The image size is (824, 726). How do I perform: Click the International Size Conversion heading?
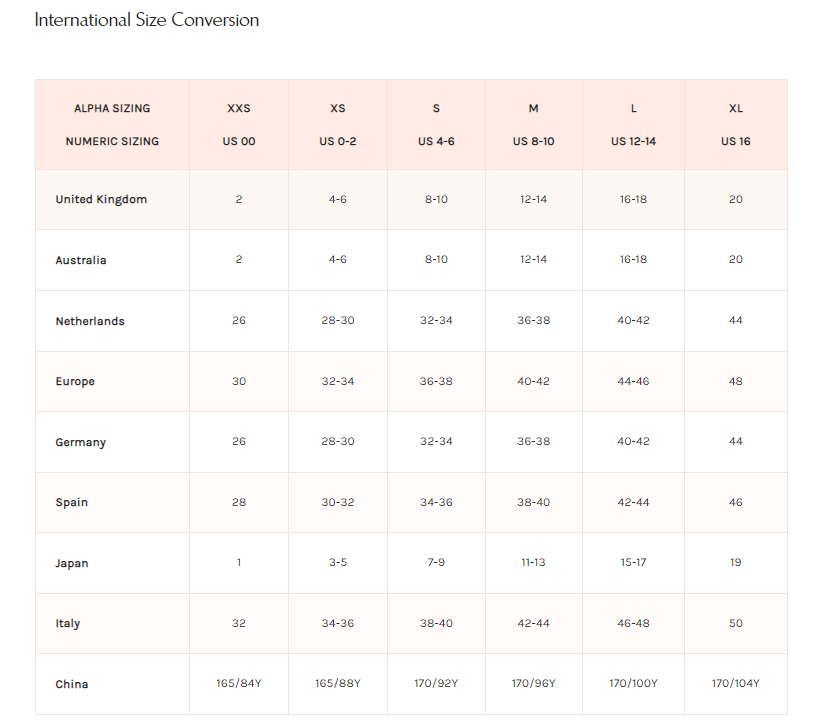(147, 20)
